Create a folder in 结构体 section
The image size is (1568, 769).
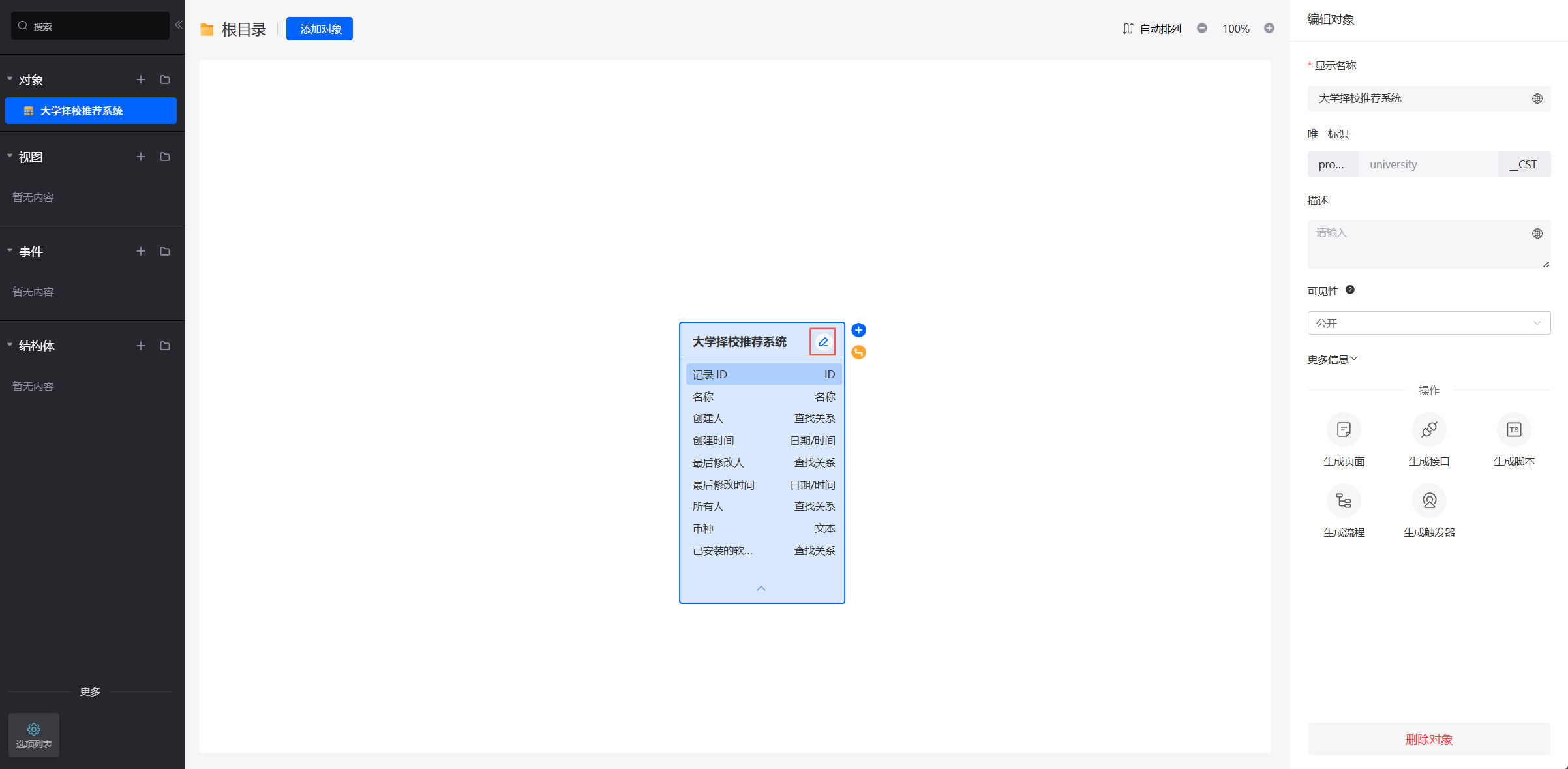(x=165, y=346)
